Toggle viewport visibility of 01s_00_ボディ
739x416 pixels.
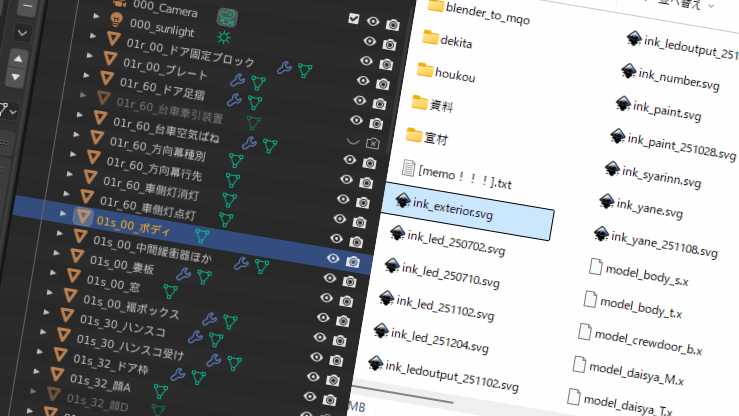pos(333,258)
